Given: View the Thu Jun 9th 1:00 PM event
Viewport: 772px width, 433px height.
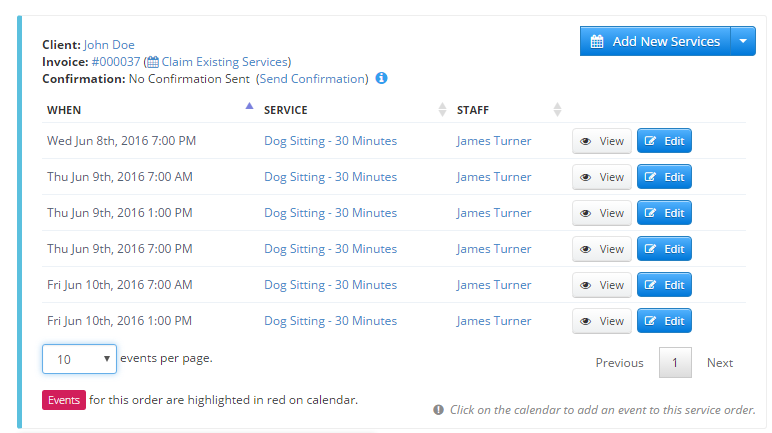Looking at the screenshot, I should click(x=602, y=213).
